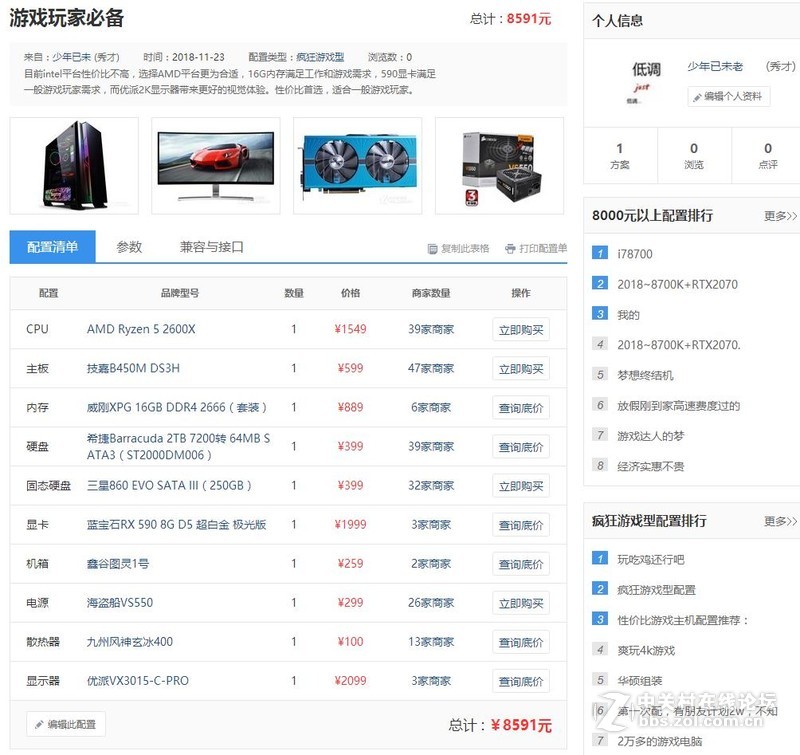Open ranking entry 华硕组装
800x755 pixels.
point(640,681)
